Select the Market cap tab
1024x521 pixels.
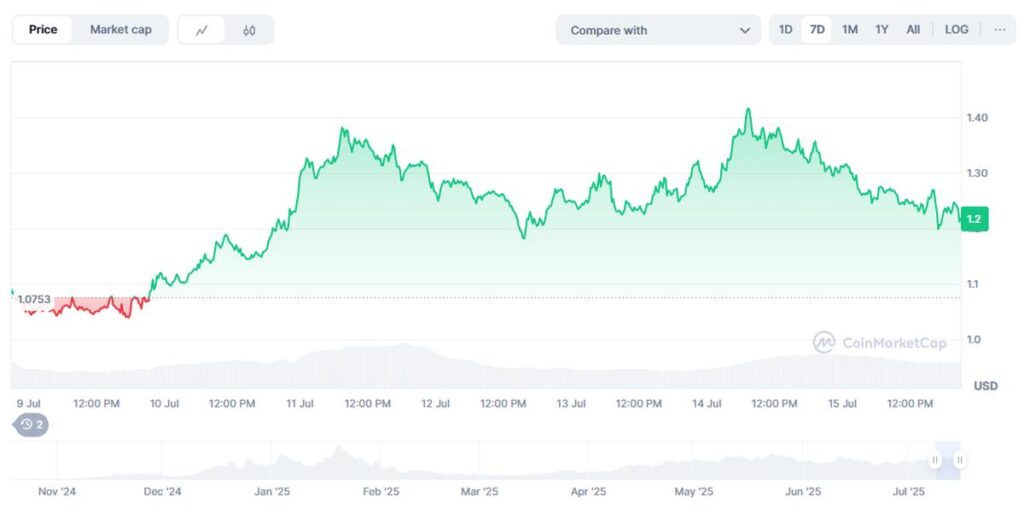point(121,29)
